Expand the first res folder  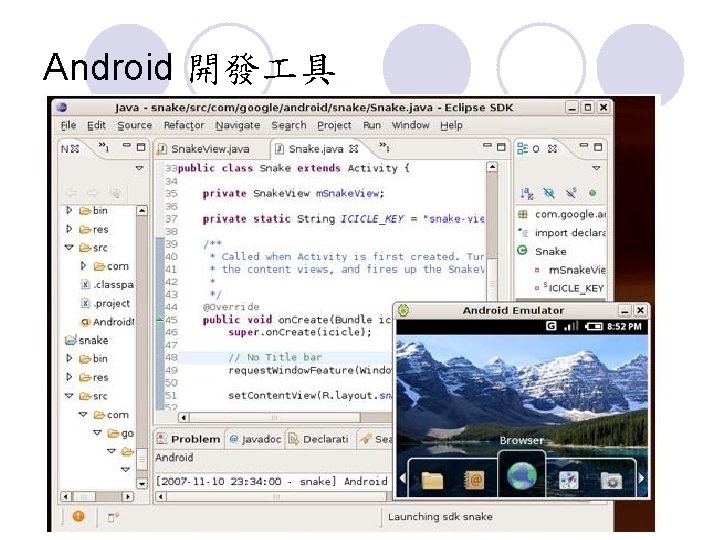[x=69, y=229]
